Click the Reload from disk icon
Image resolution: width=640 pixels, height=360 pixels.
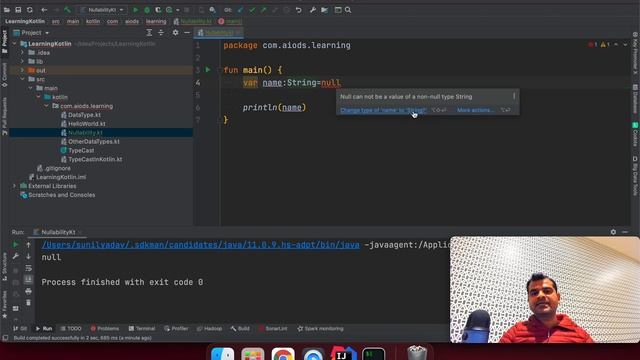pyautogui.click(x=30, y=10)
